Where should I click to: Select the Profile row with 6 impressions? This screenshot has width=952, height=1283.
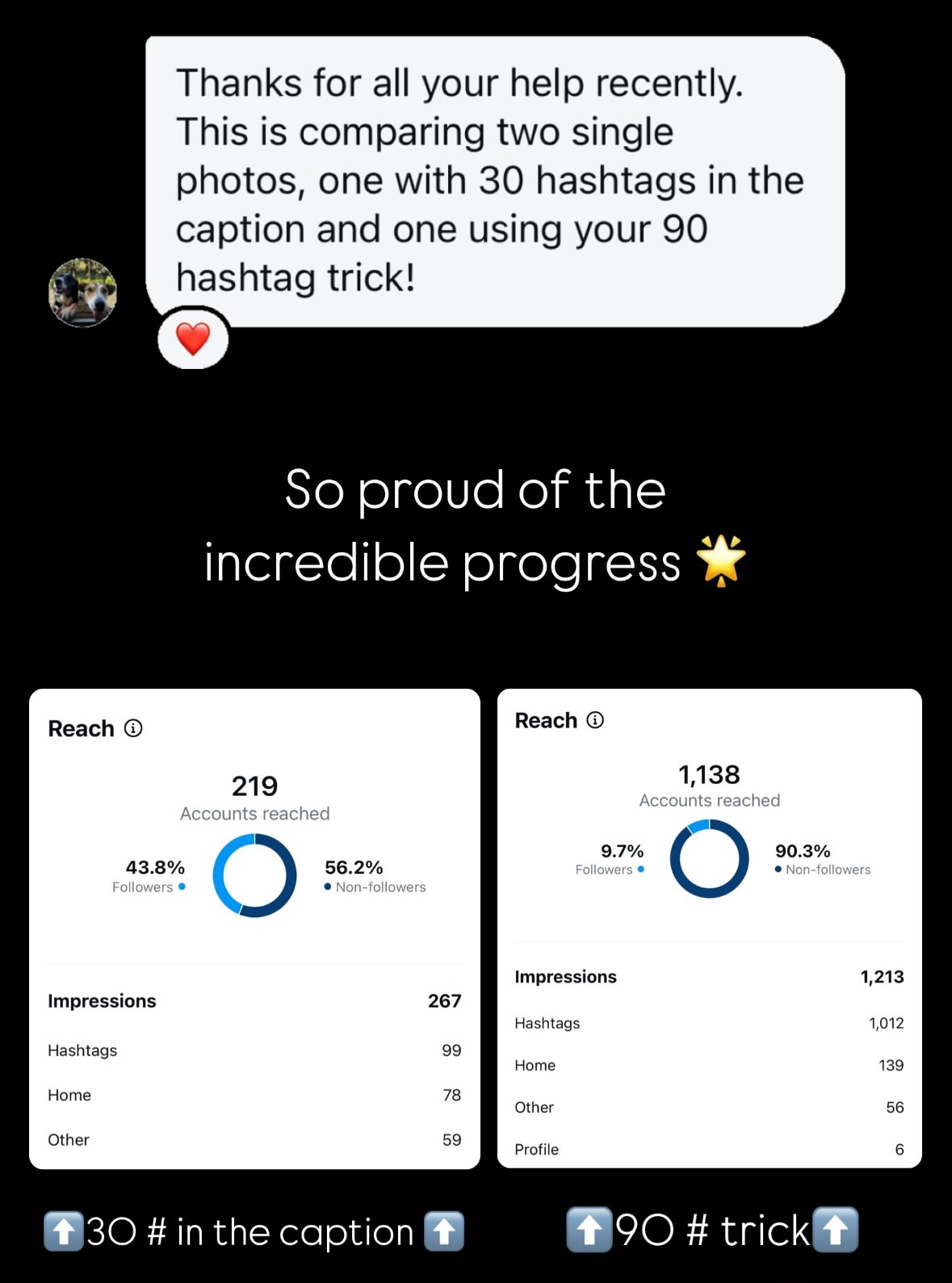point(709,1149)
